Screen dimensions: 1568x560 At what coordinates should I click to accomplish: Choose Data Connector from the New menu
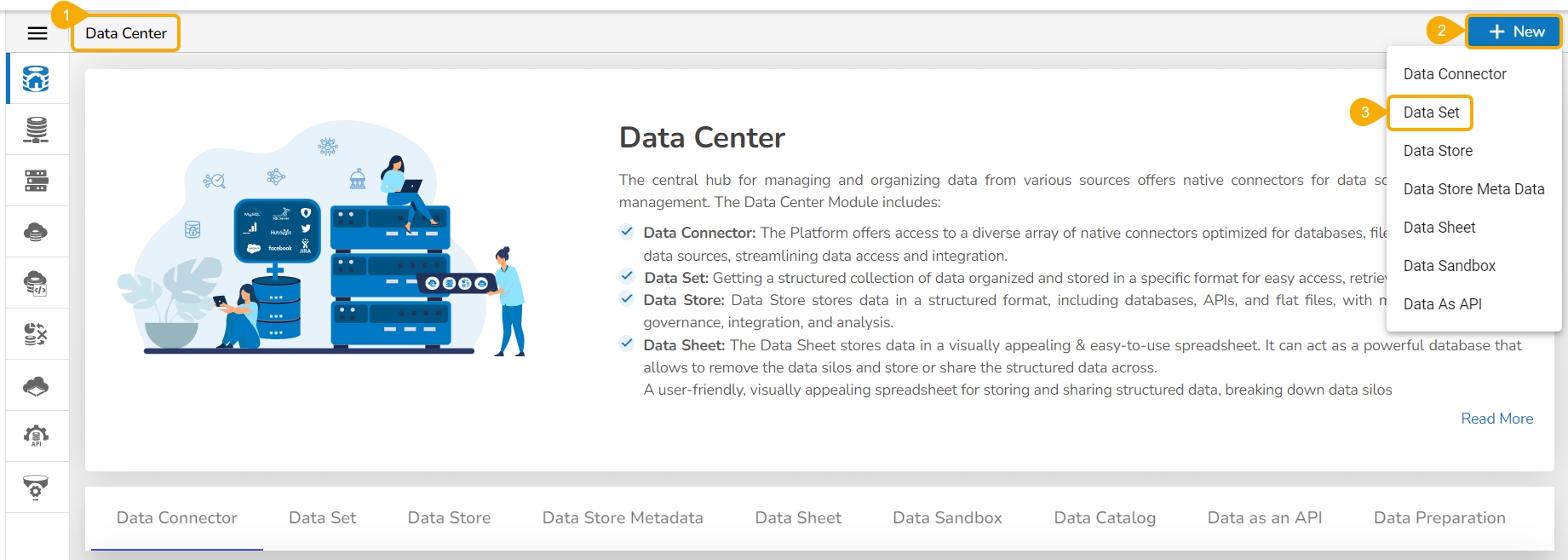[1455, 74]
